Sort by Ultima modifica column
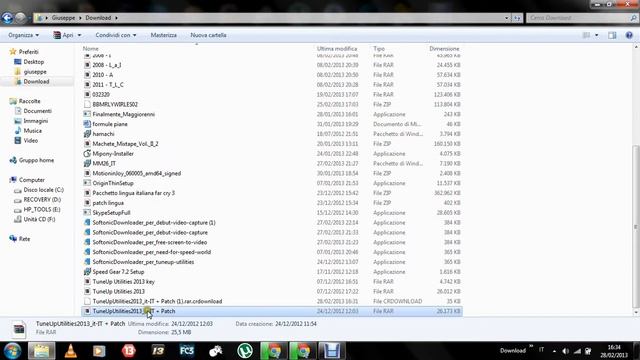The width and height of the screenshot is (640, 360). (x=337, y=49)
